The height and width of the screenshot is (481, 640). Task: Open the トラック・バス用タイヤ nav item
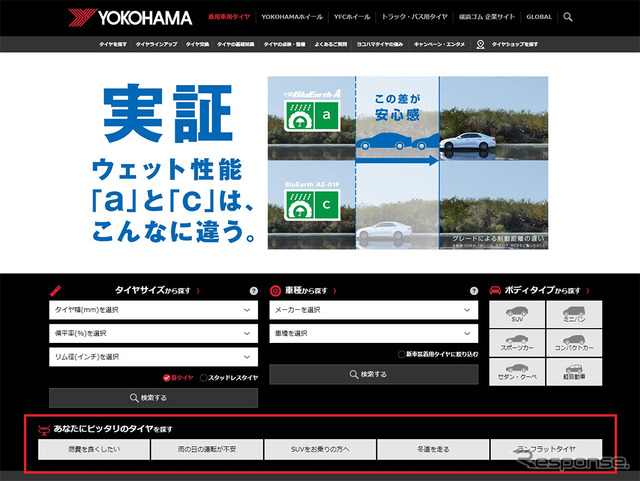(x=414, y=17)
